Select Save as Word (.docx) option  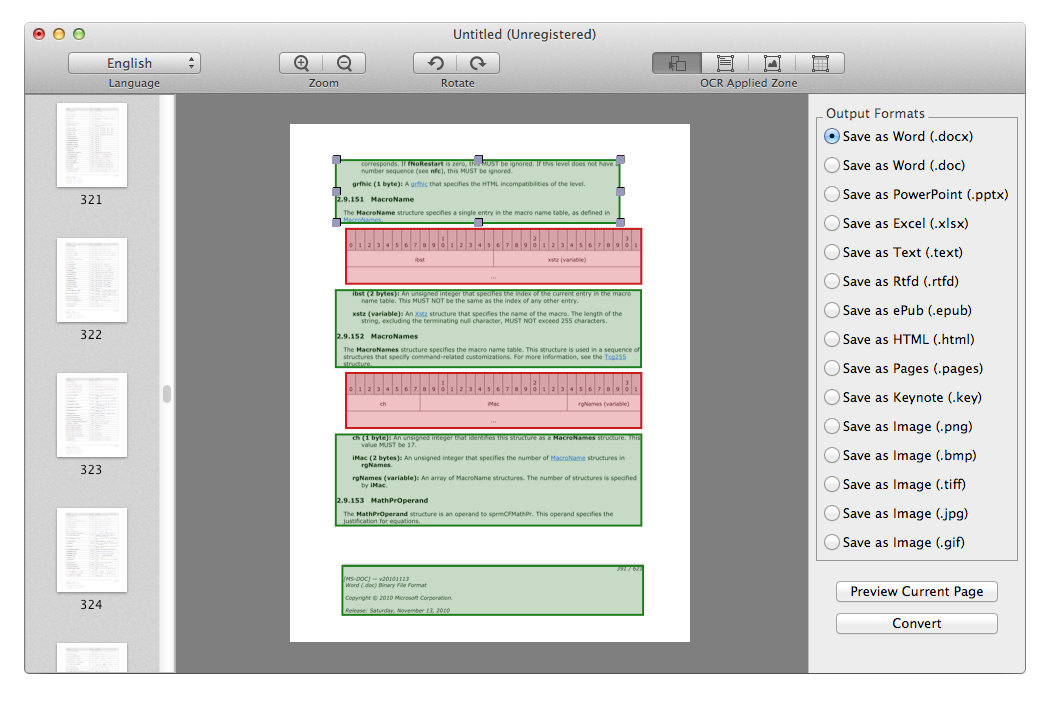click(899, 136)
